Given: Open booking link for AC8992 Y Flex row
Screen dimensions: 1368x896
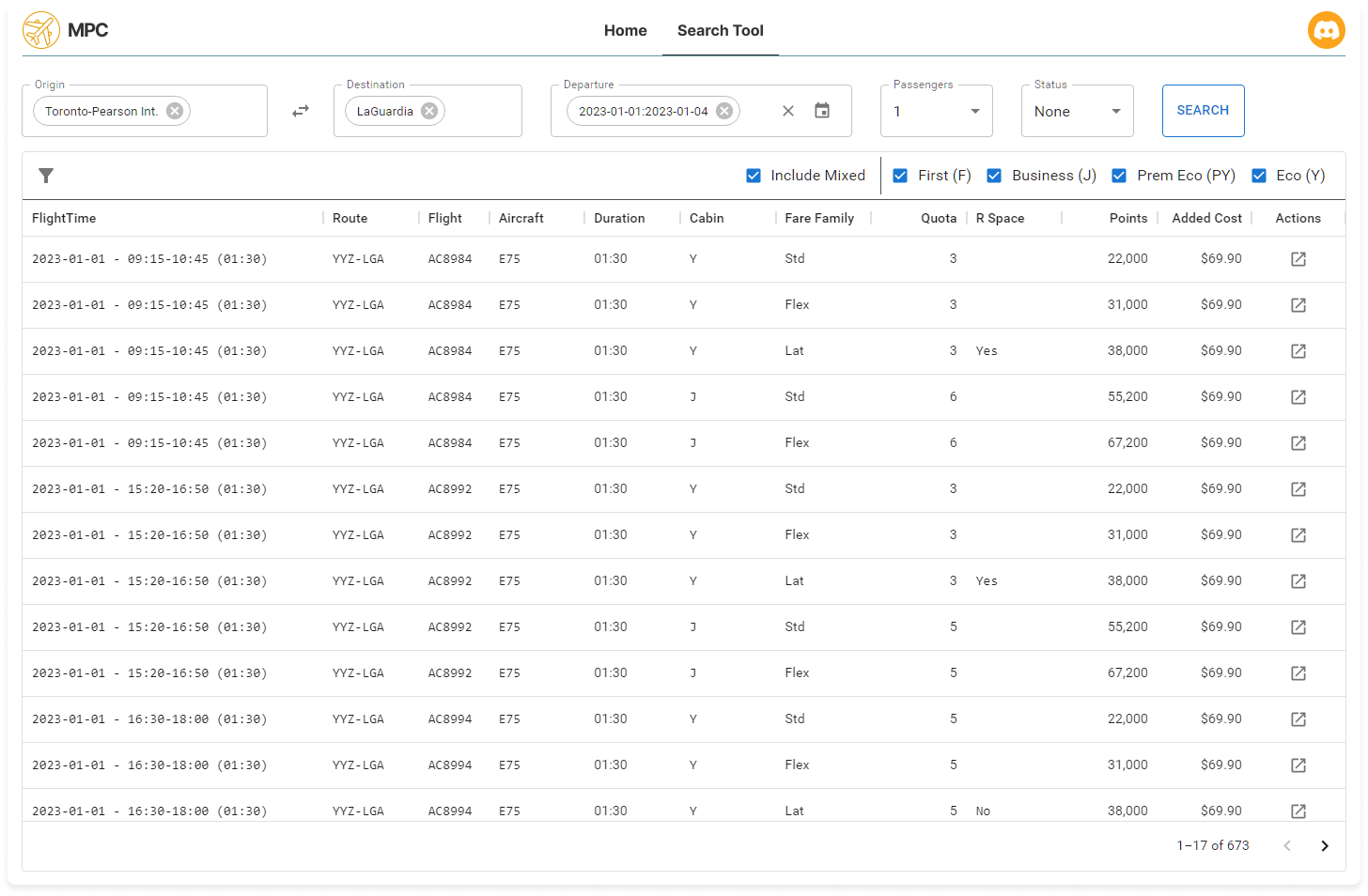Looking at the screenshot, I should (1298, 535).
